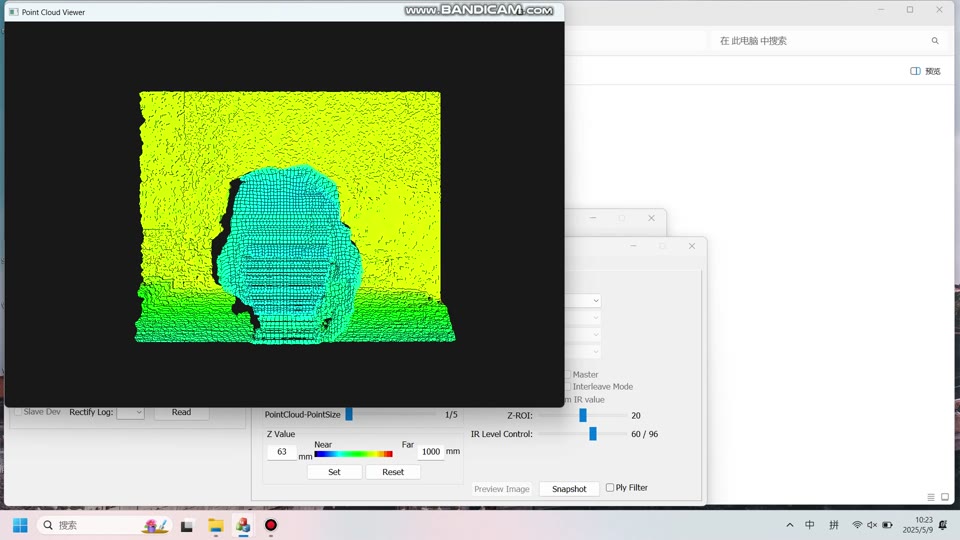
Task: Open the Windows Start menu
Action: (20, 525)
